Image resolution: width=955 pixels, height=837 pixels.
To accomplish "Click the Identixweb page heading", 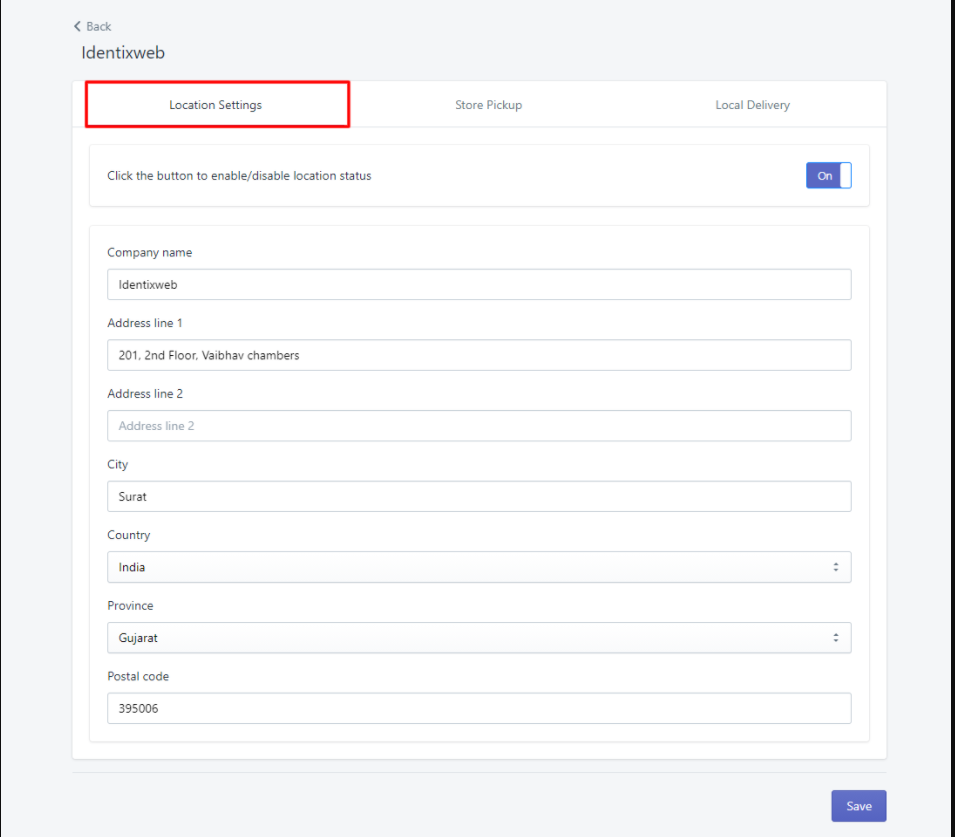I will [x=123, y=53].
